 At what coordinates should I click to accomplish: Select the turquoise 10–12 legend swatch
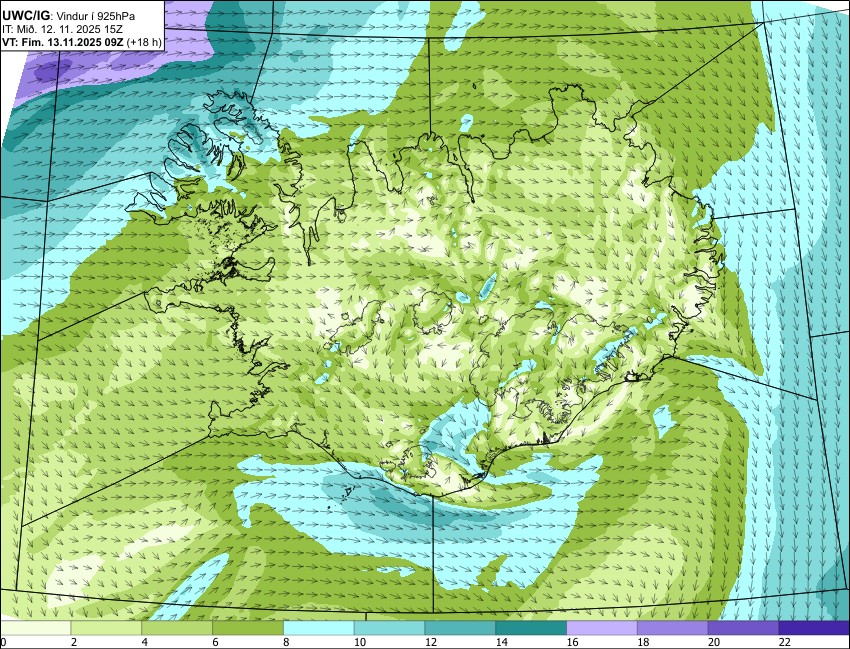click(389, 628)
